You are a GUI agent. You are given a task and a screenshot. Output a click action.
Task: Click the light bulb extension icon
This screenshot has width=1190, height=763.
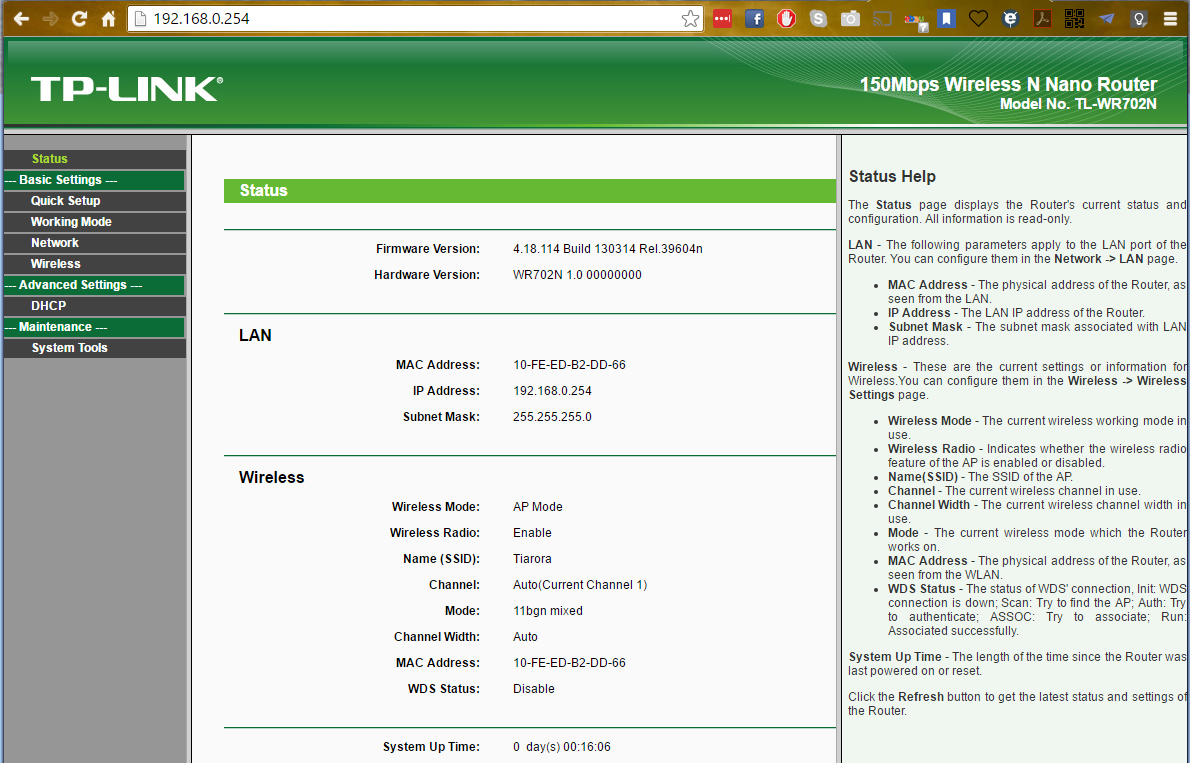(x=1138, y=19)
